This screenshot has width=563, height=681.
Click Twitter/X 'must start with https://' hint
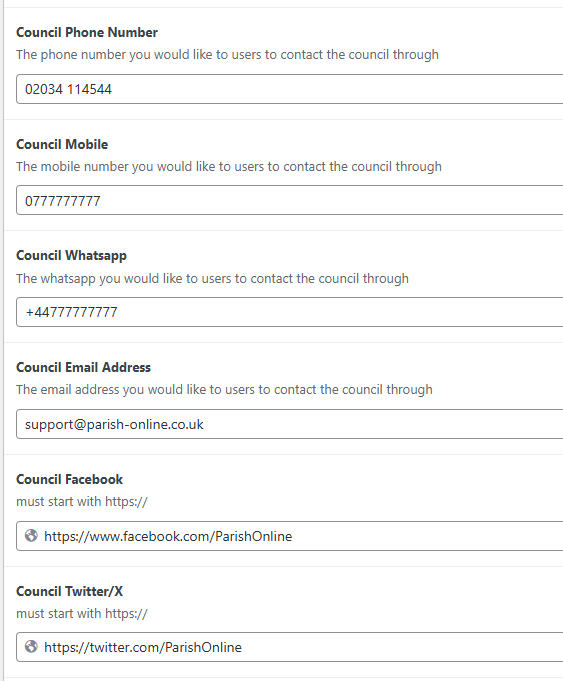(x=82, y=614)
